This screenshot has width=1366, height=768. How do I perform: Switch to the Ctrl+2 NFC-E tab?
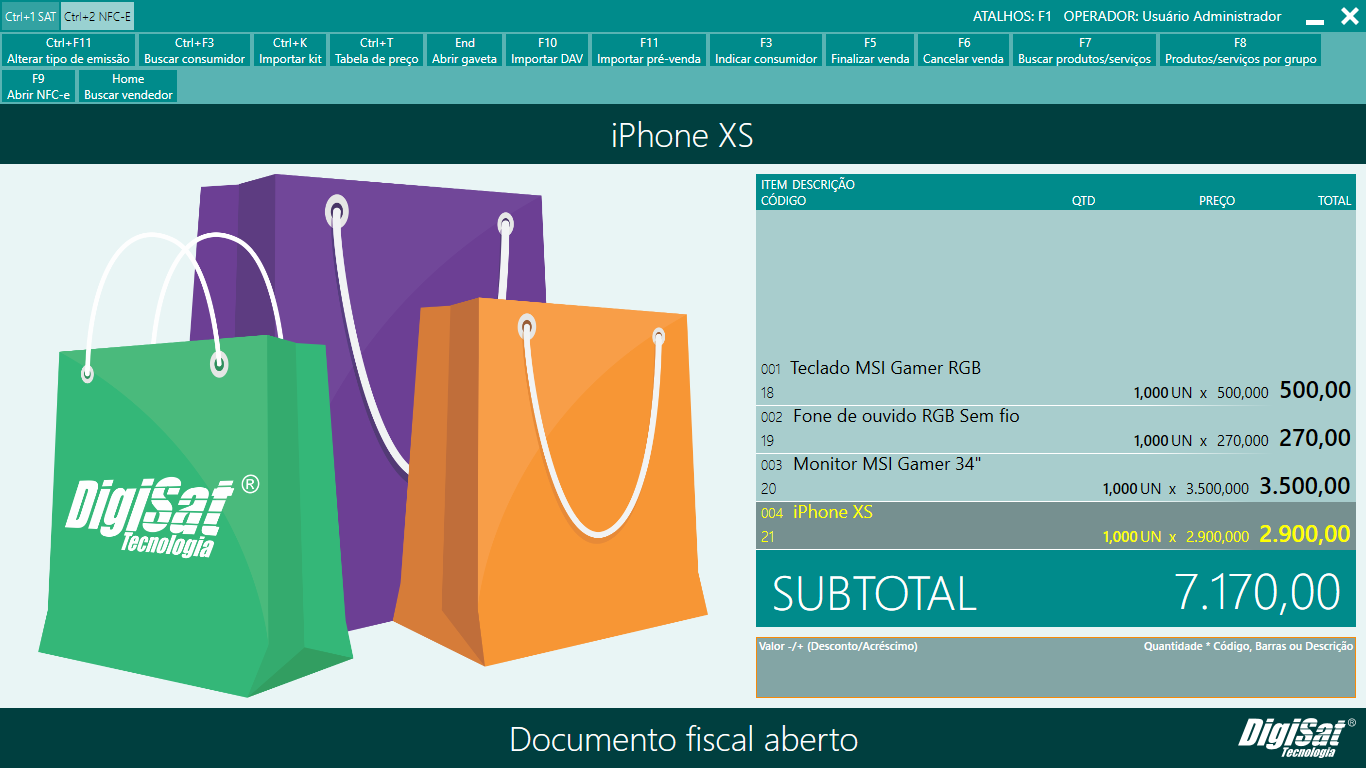pyautogui.click(x=98, y=16)
